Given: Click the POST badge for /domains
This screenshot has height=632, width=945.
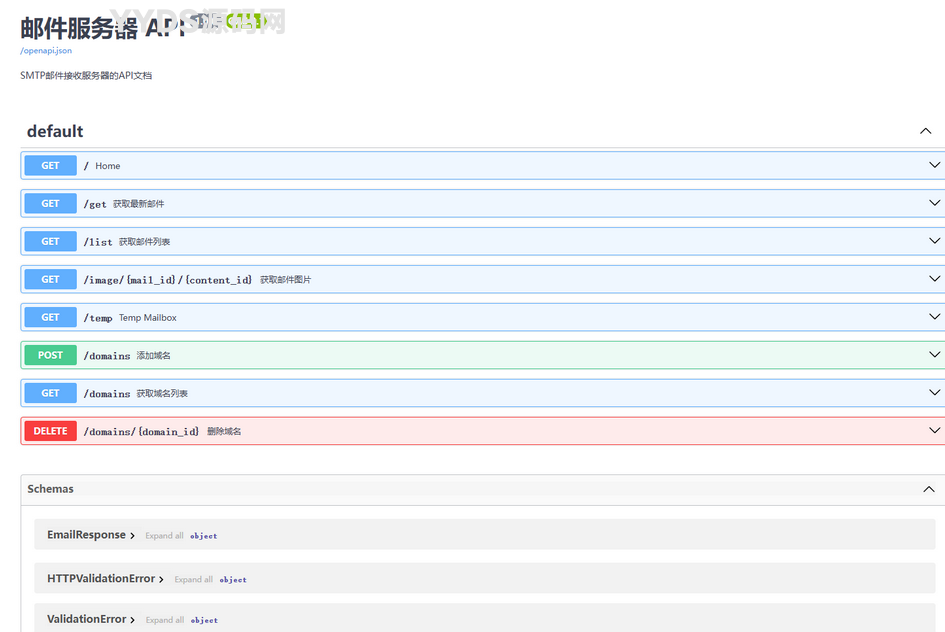Looking at the screenshot, I should pos(51,355).
